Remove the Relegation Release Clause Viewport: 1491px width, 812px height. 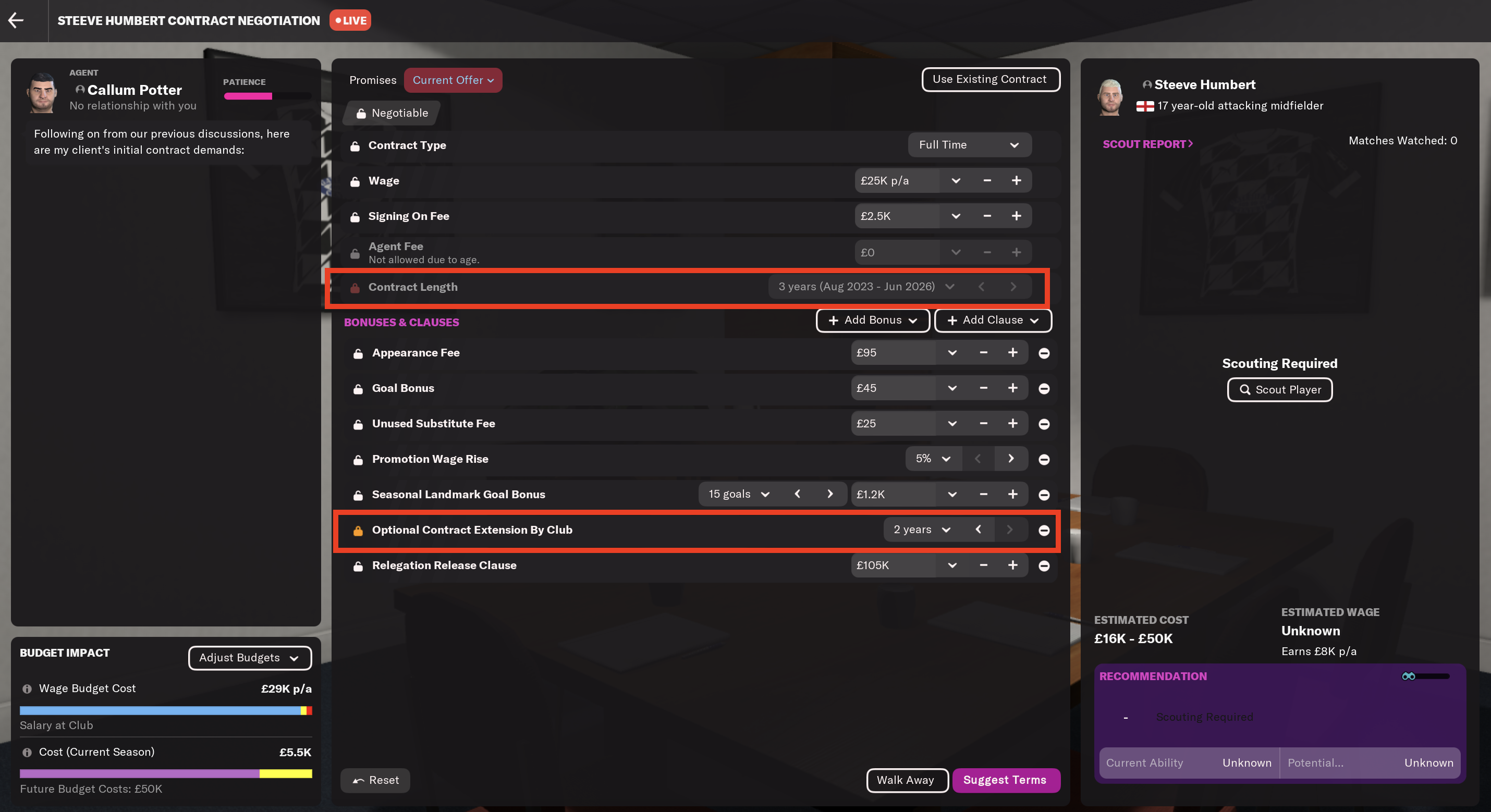coord(1044,565)
